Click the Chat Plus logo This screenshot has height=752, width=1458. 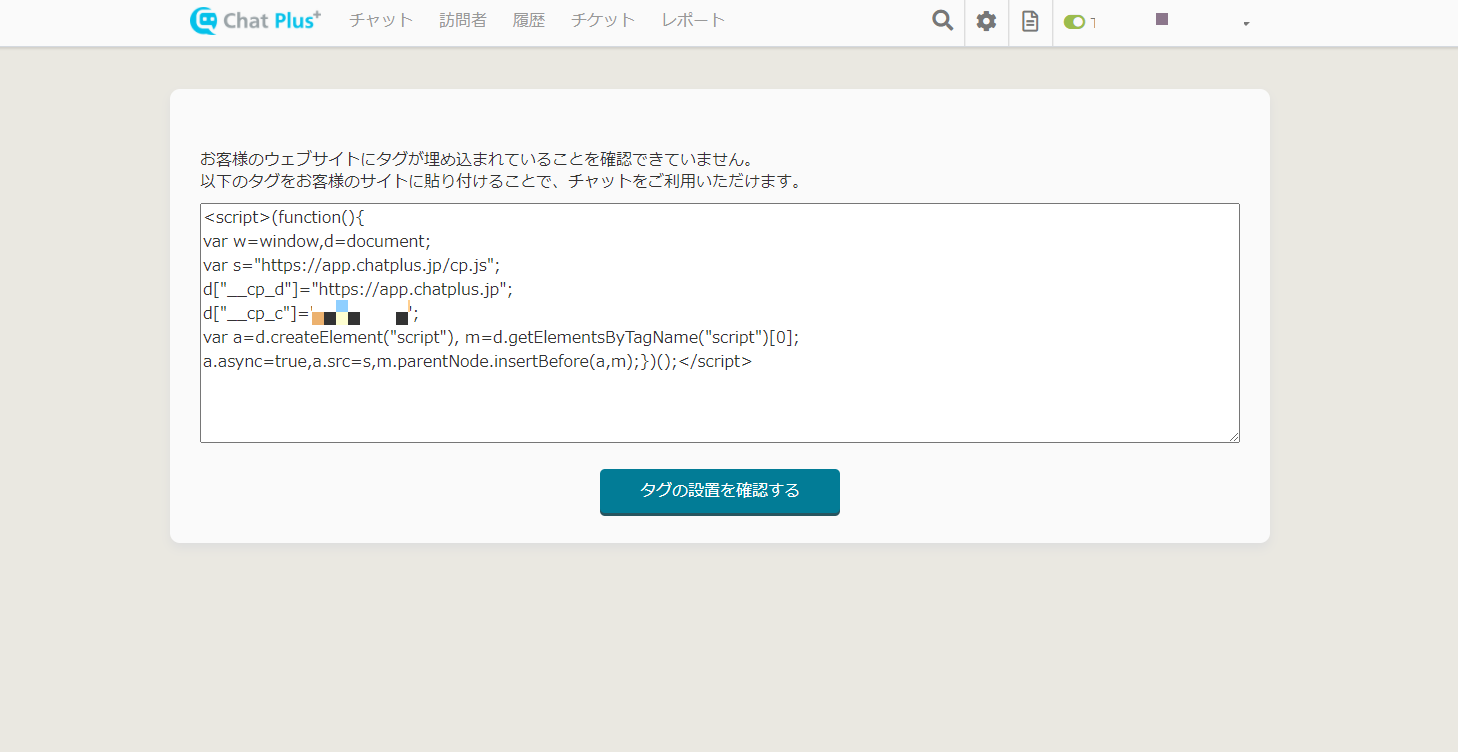click(255, 20)
